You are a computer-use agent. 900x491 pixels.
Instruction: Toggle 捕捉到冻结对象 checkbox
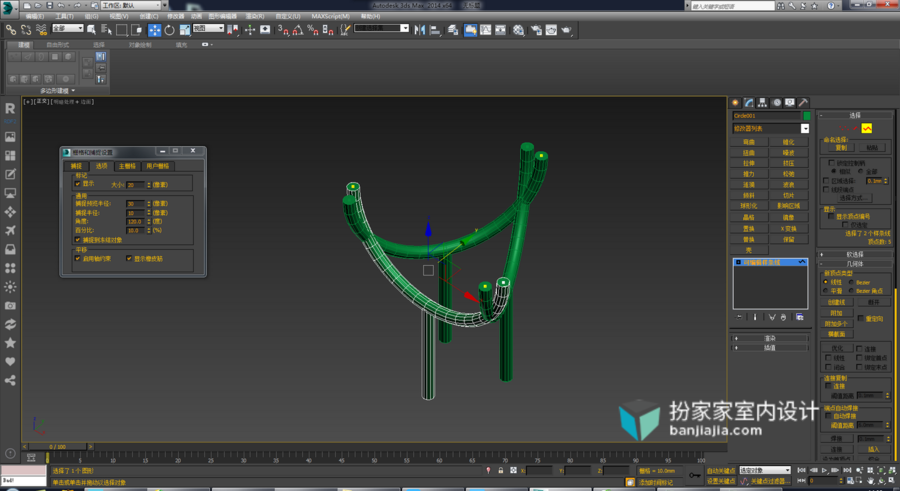pos(77,239)
